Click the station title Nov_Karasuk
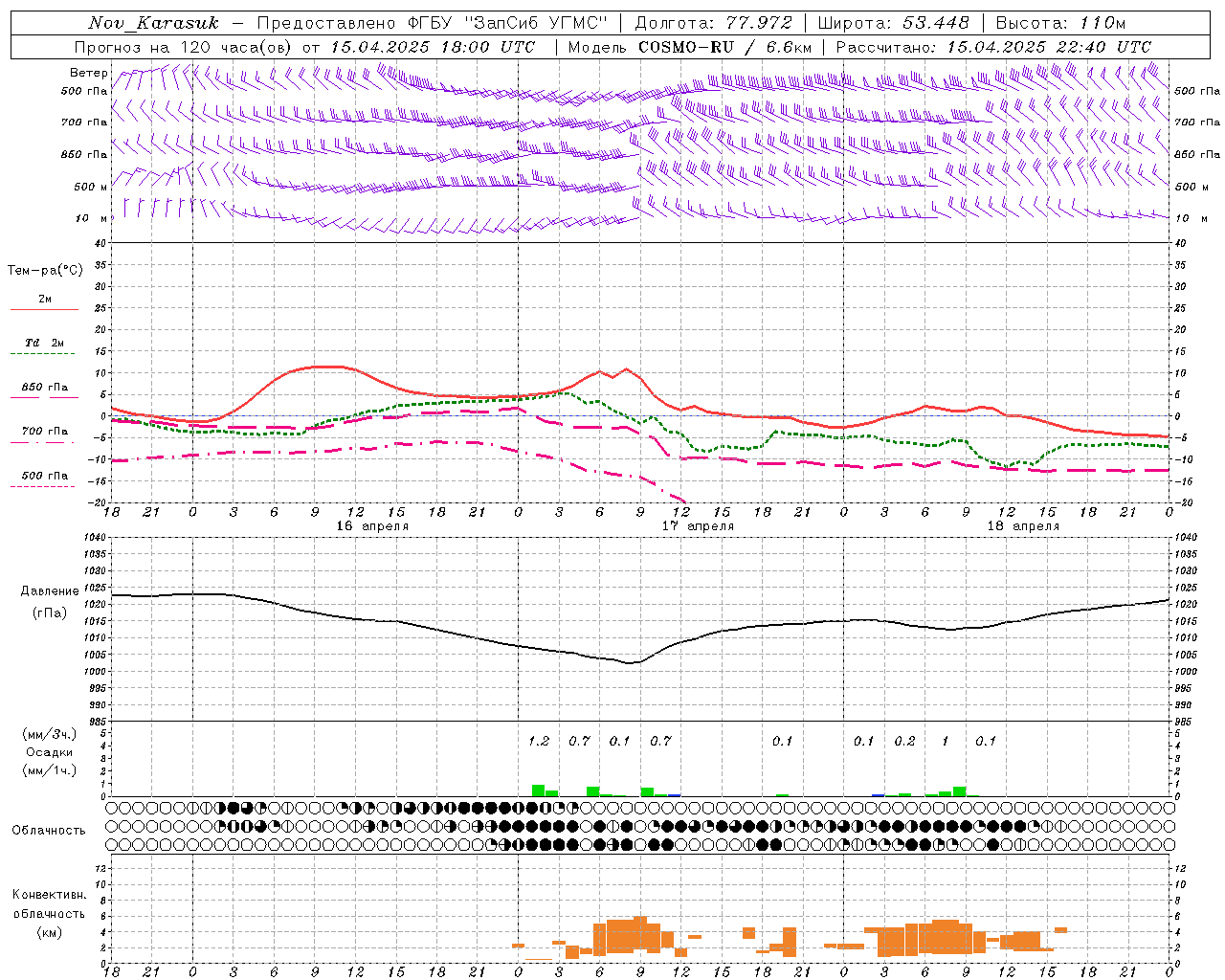Image resolution: width=1225 pixels, height=980 pixels. click(x=154, y=23)
